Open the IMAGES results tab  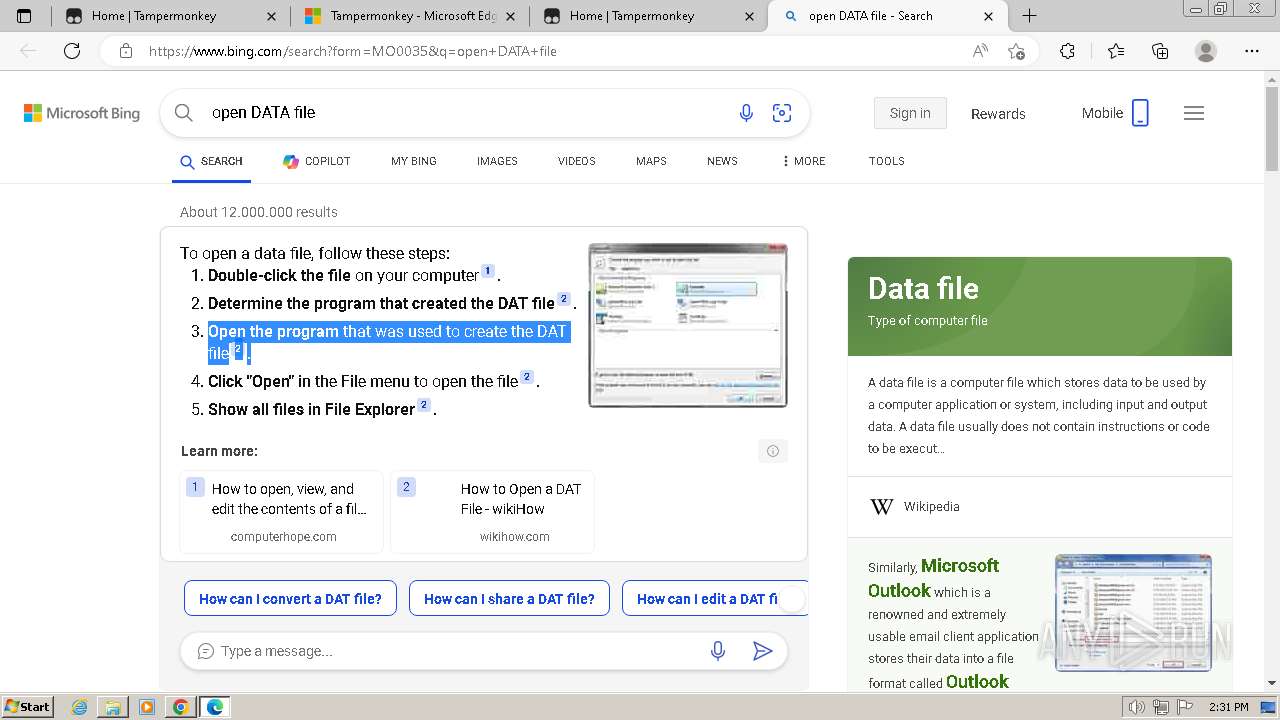[497, 161]
